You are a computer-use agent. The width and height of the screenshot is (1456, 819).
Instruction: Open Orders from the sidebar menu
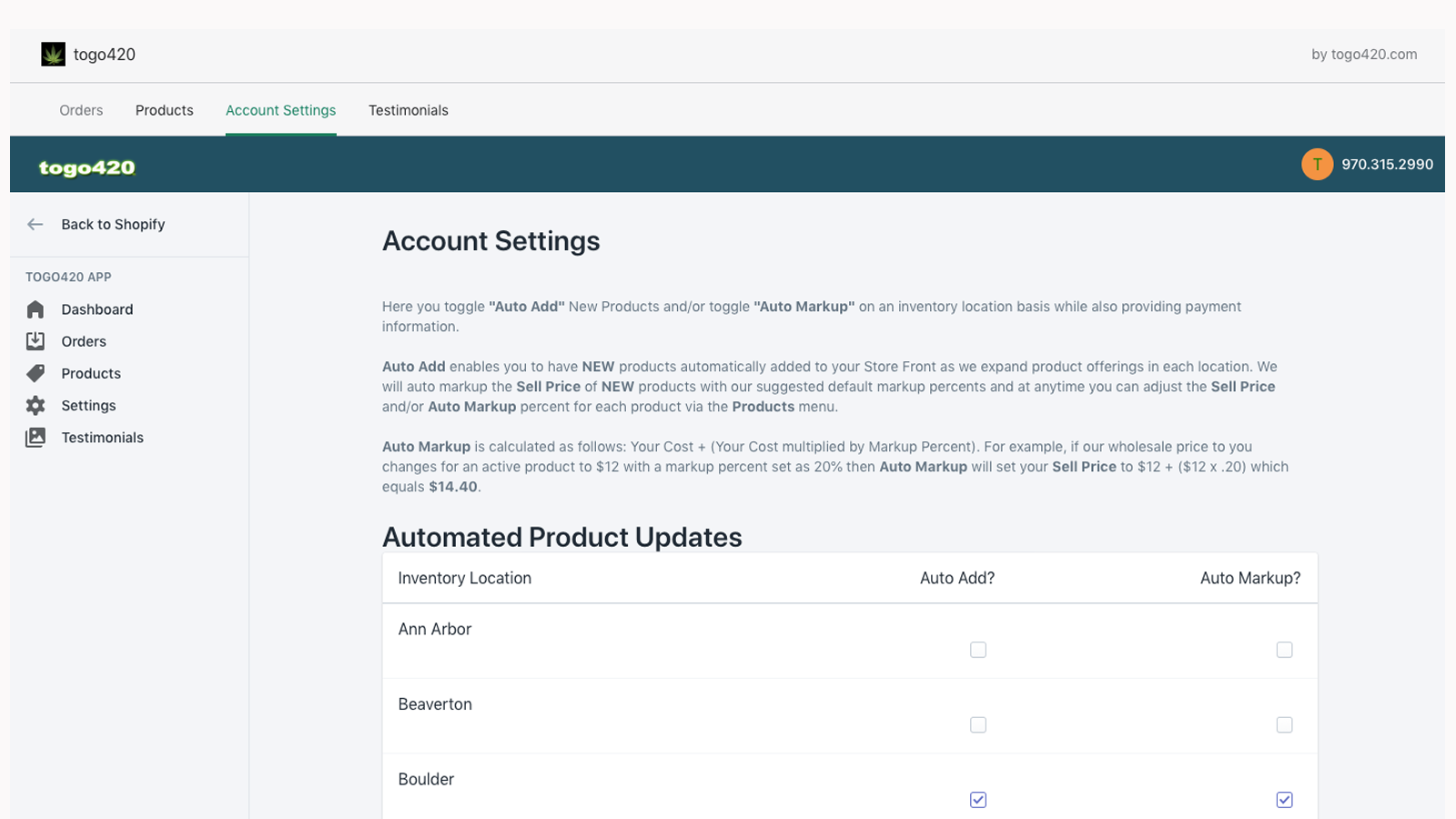pos(84,341)
